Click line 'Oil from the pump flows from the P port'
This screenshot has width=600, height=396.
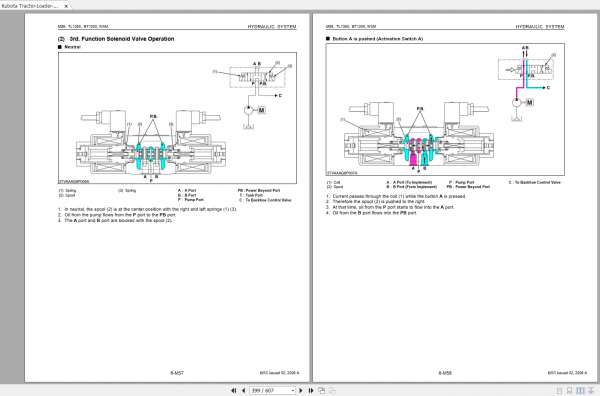tap(120, 215)
